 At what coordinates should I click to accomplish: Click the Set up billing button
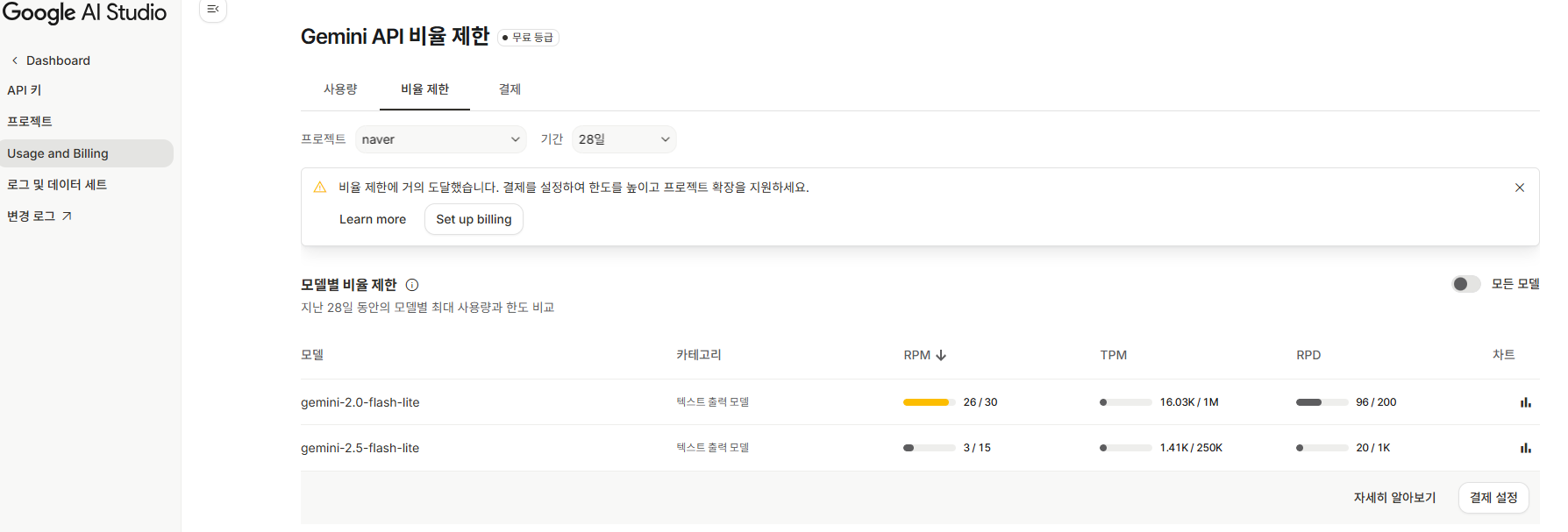coord(474,219)
